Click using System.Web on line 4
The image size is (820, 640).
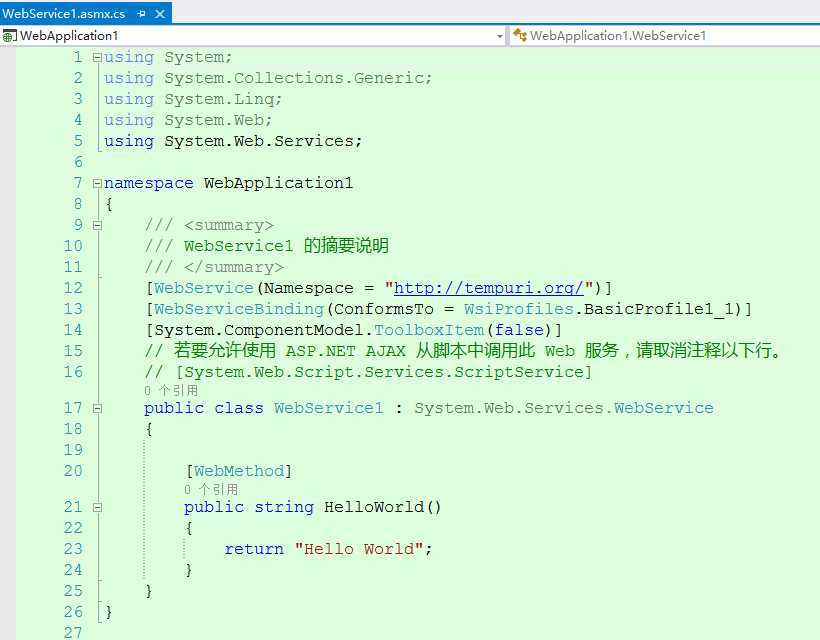tap(188, 120)
